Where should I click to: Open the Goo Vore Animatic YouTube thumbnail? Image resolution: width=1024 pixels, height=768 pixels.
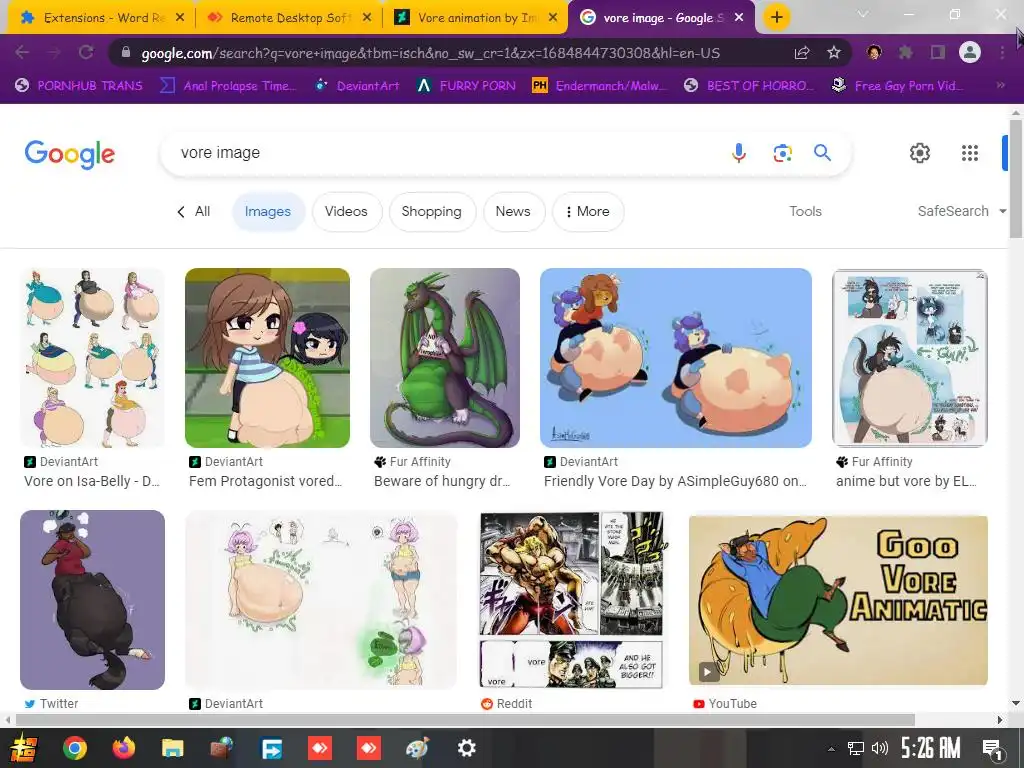(838, 600)
